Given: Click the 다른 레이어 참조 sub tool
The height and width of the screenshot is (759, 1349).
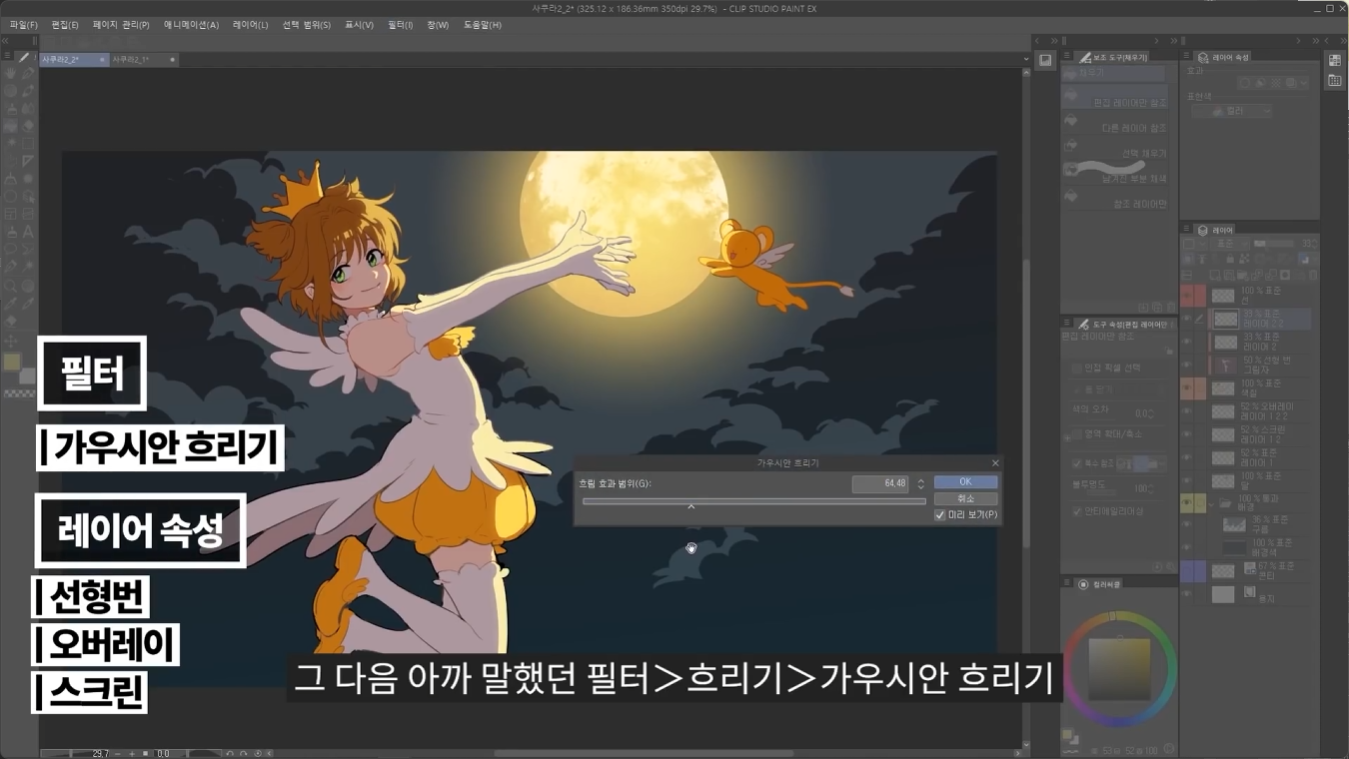Looking at the screenshot, I should click(x=1113, y=123).
